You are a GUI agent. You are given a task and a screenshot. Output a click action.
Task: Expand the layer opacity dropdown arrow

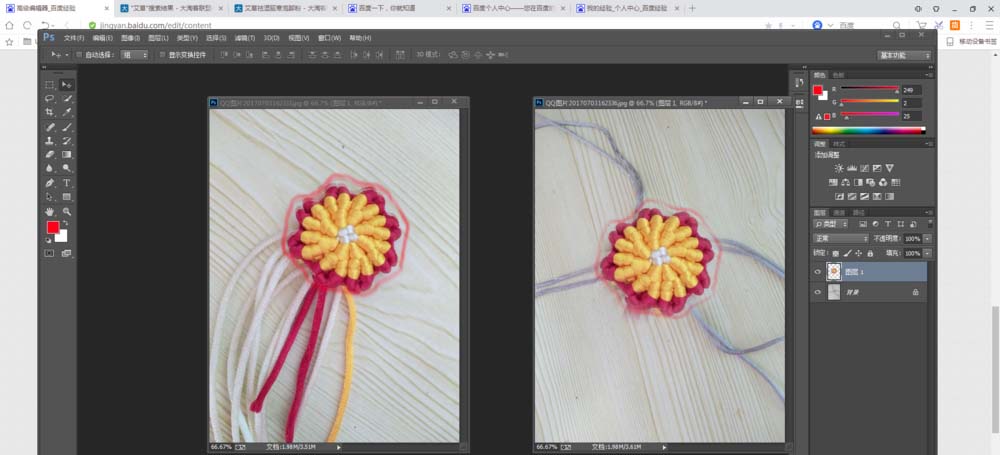tap(927, 239)
